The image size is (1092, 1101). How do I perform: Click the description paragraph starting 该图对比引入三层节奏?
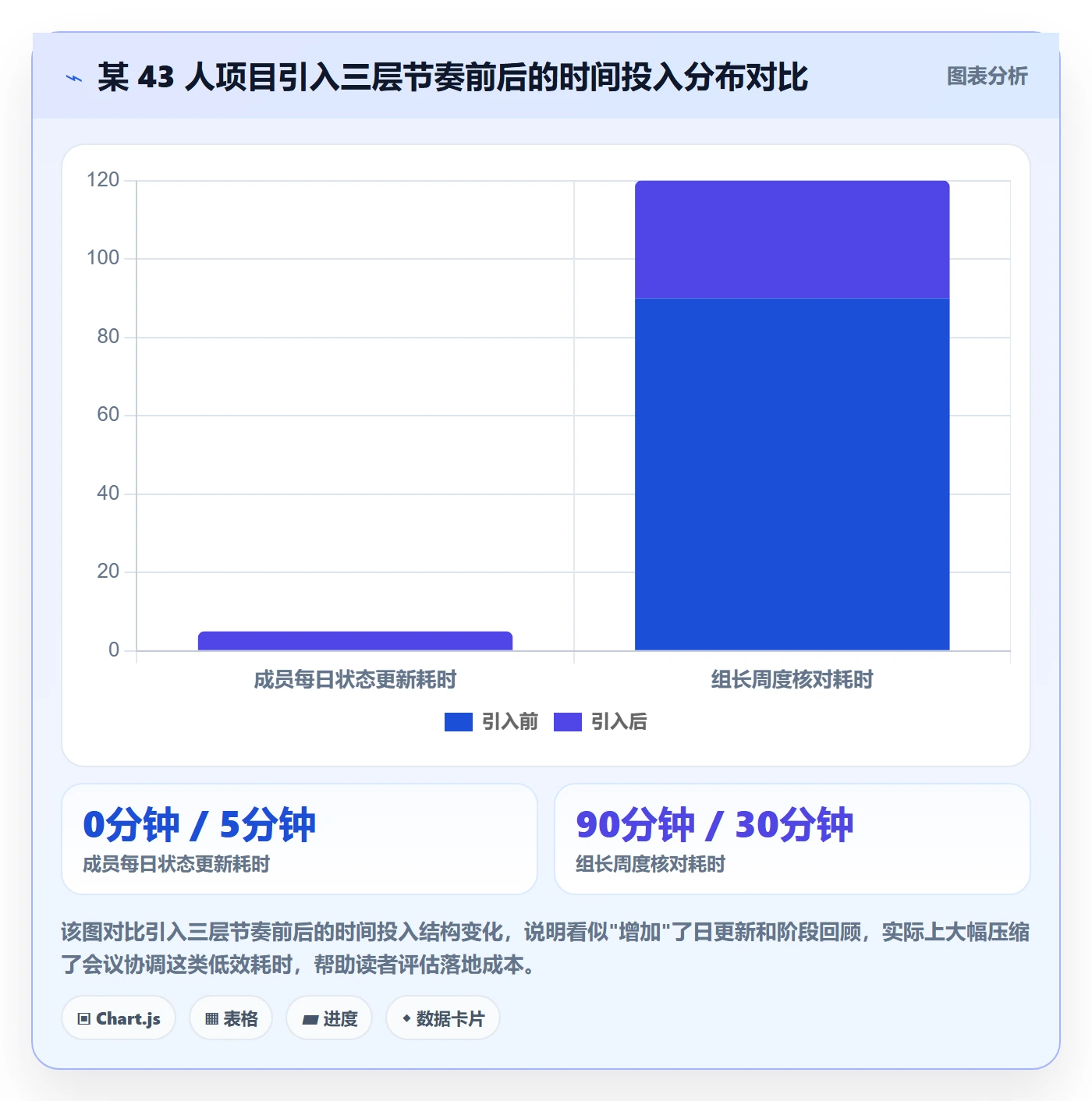click(x=545, y=948)
